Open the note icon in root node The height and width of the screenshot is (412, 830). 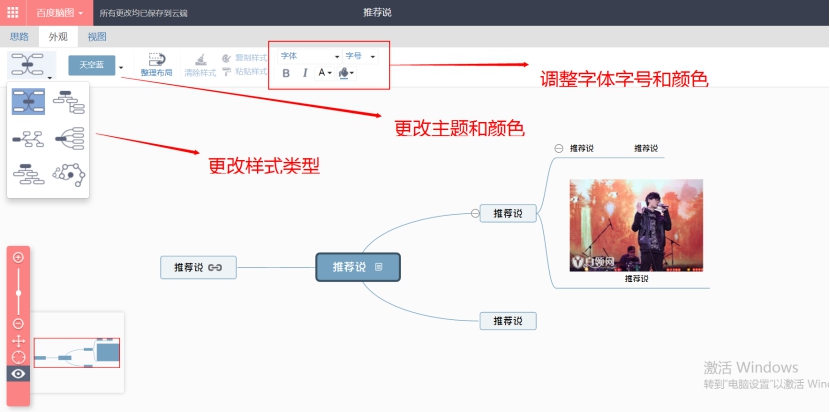point(378,267)
